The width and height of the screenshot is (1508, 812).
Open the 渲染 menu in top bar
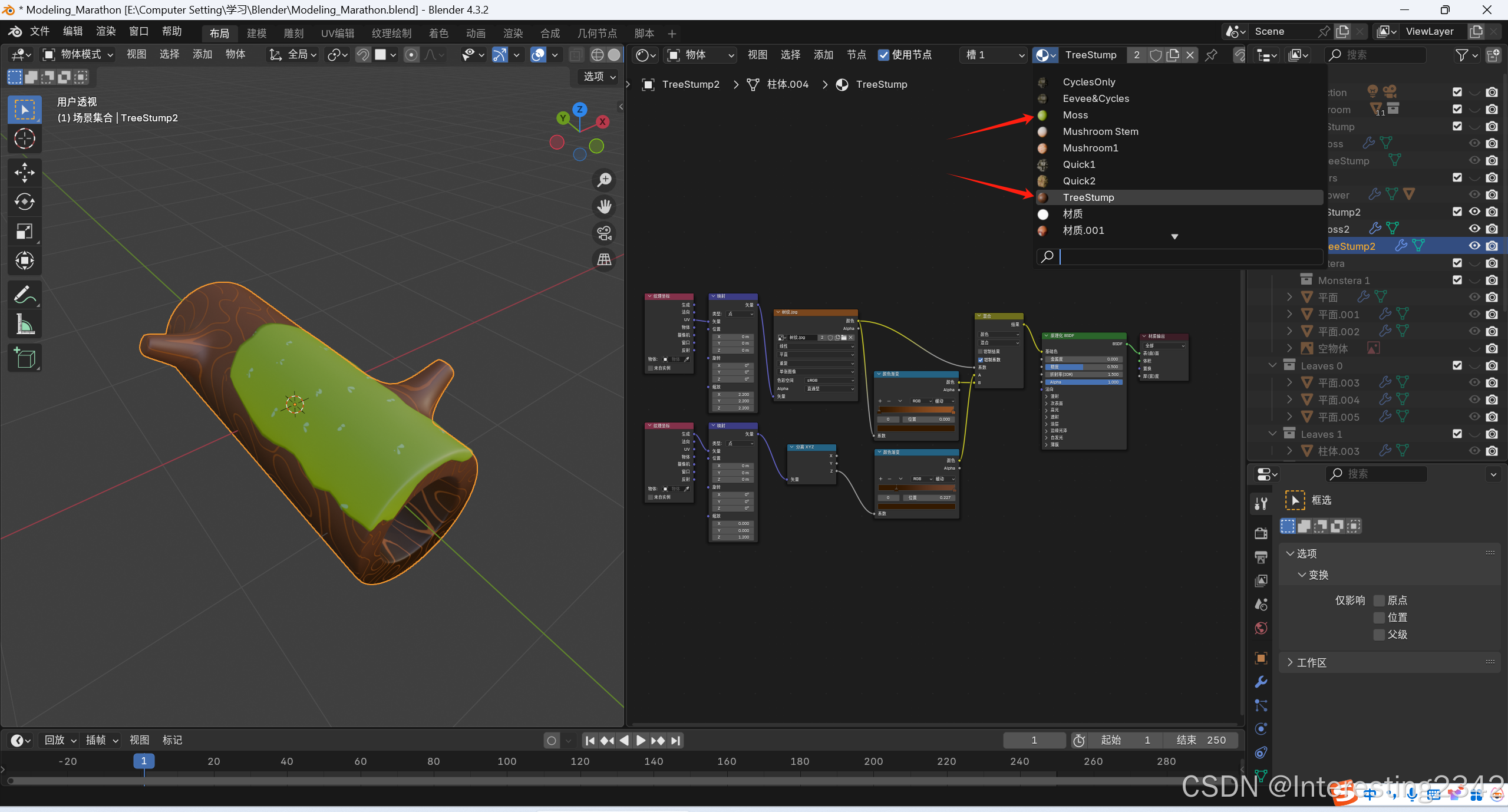(x=105, y=31)
